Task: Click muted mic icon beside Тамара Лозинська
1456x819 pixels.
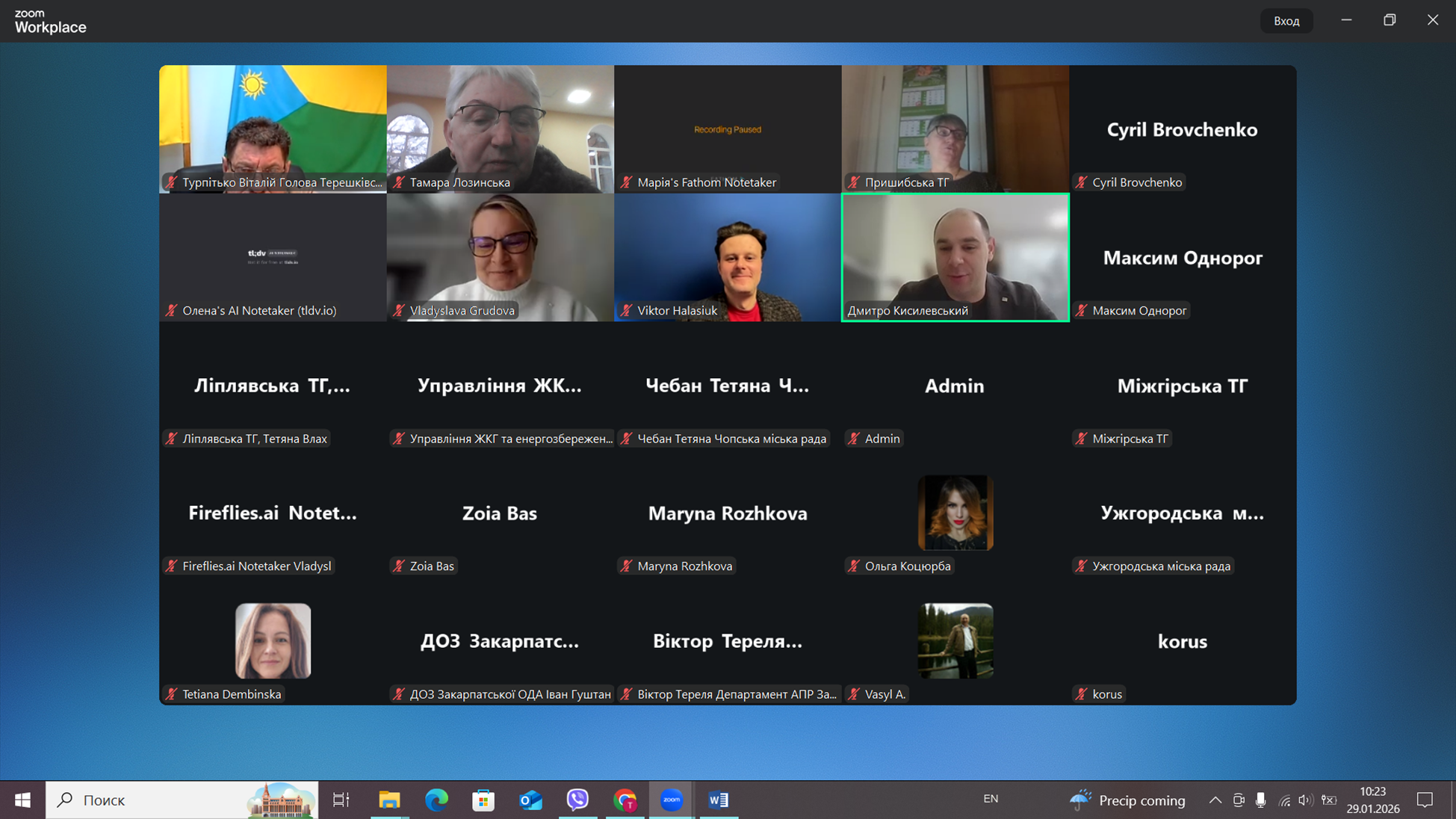Action: 399,182
